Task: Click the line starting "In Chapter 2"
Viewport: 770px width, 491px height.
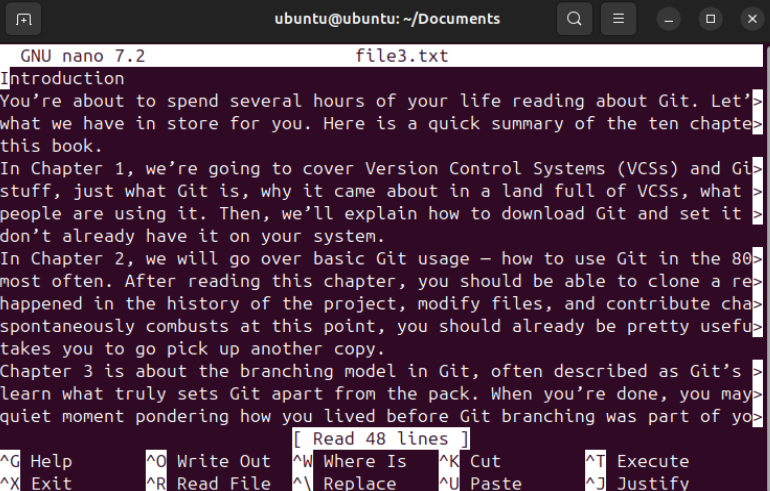Action: pos(381,259)
